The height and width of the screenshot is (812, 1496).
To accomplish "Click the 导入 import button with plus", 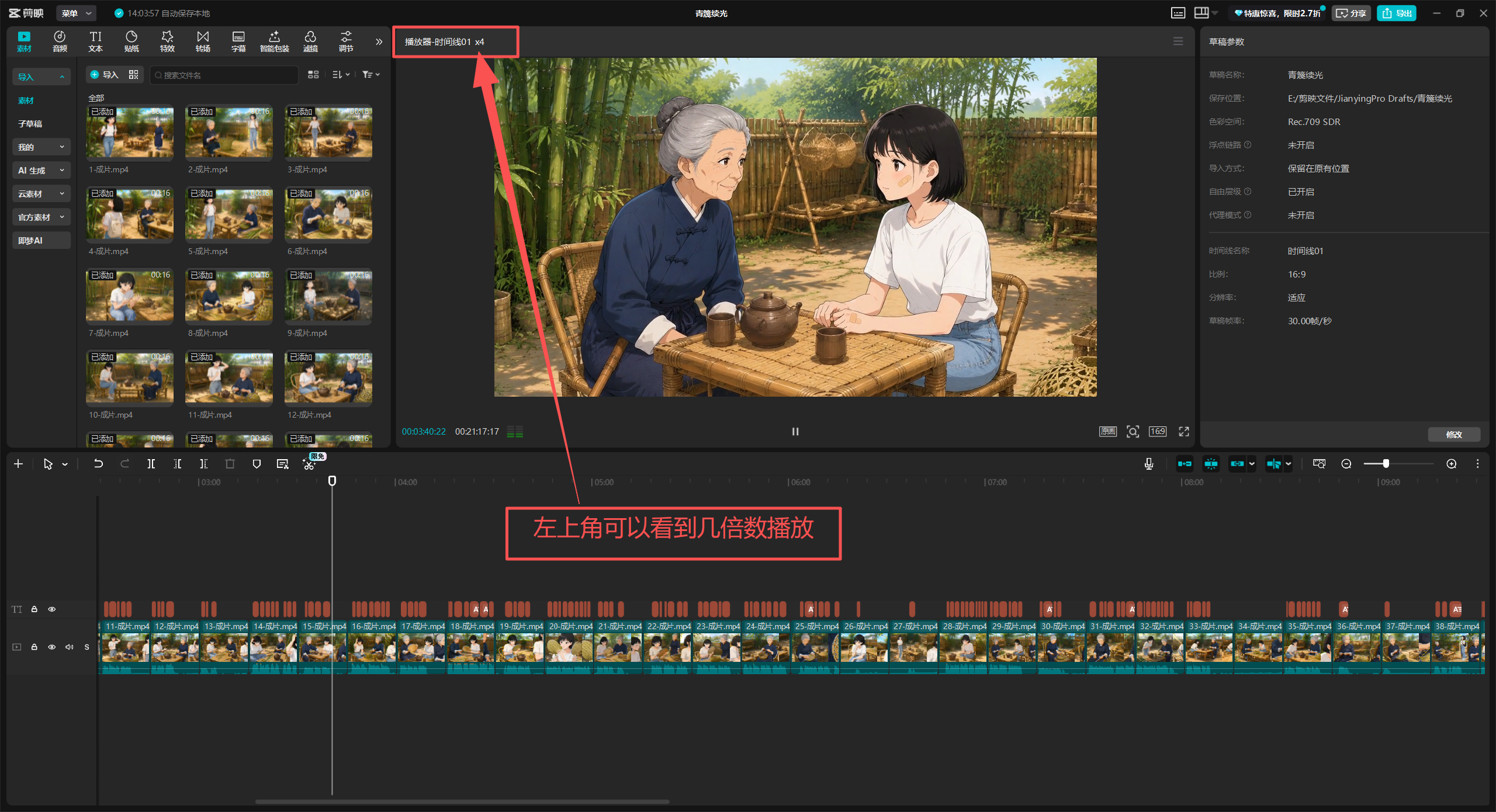I will coord(105,75).
